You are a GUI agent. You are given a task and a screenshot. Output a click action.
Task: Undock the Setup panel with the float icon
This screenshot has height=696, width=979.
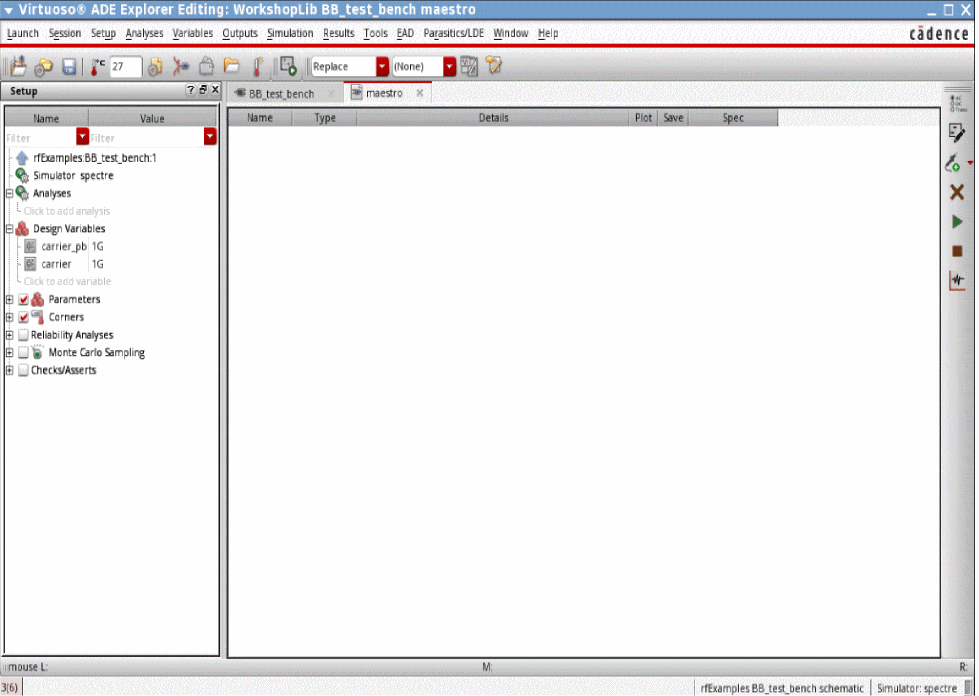[x=203, y=90]
